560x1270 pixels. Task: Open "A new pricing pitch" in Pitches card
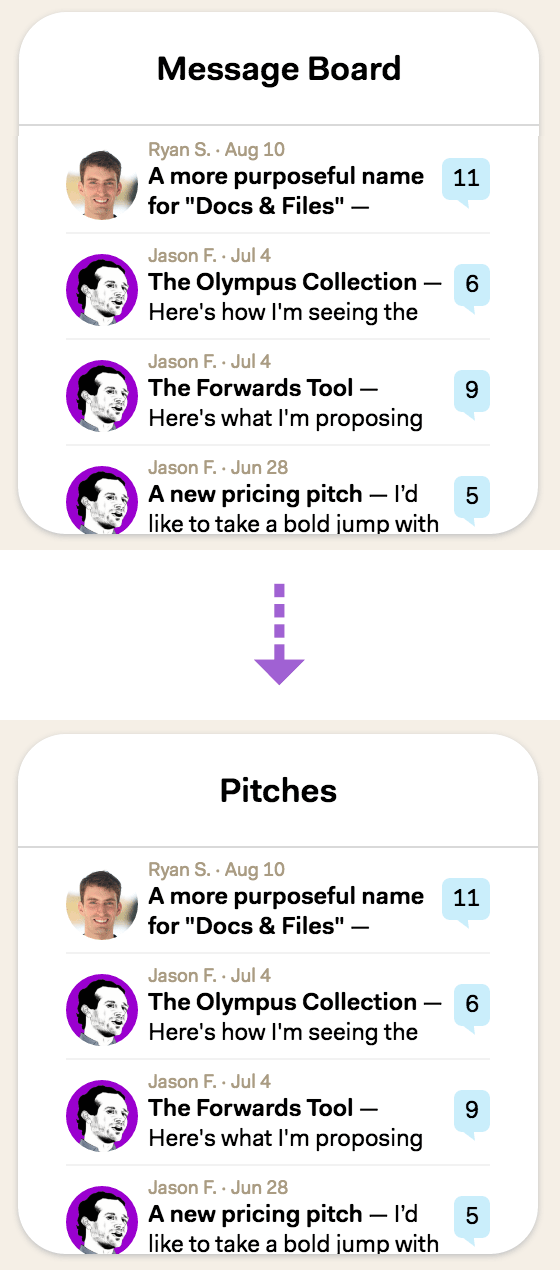pos(256,1214)
